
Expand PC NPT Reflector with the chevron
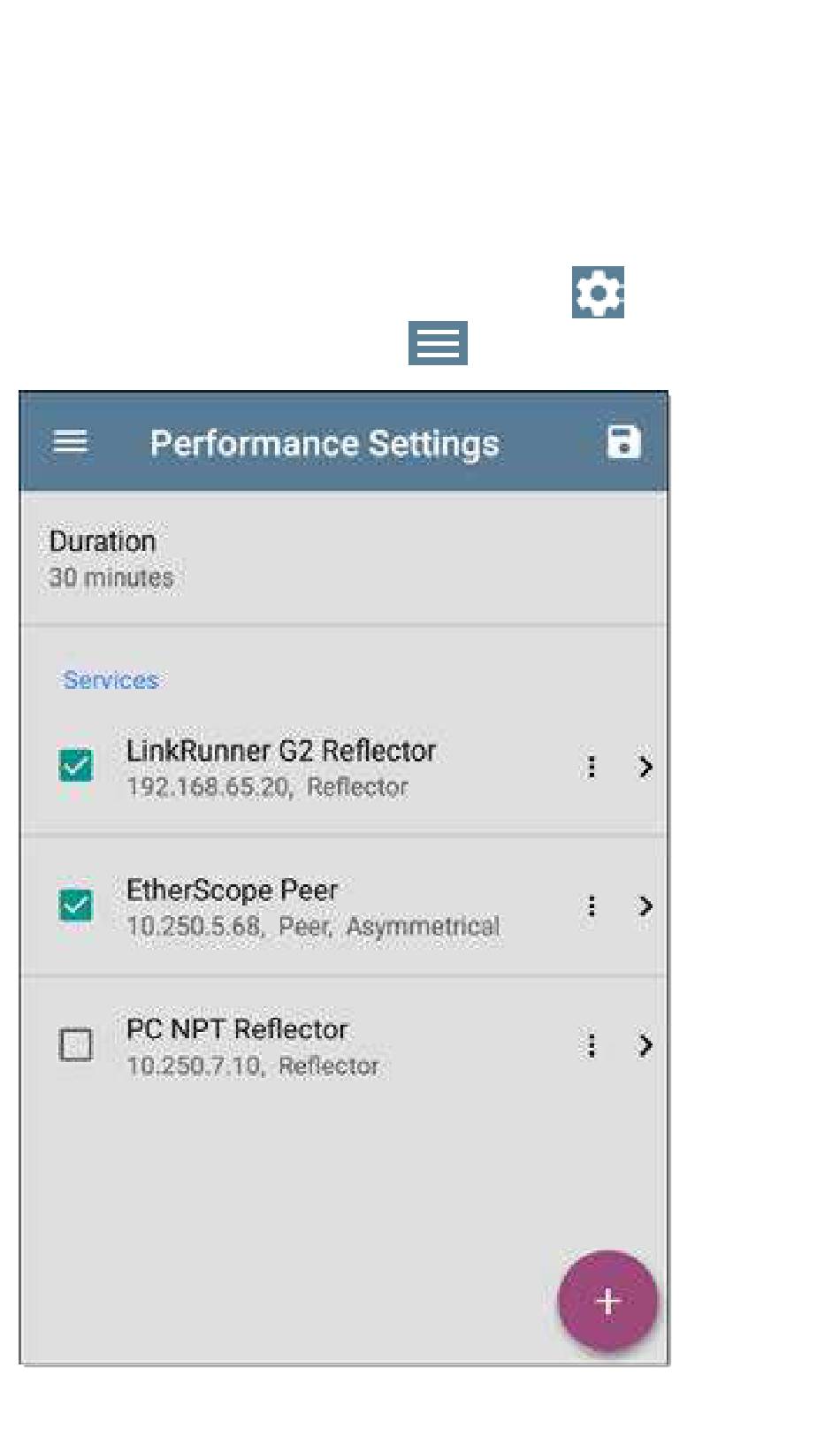(645, 1046)
